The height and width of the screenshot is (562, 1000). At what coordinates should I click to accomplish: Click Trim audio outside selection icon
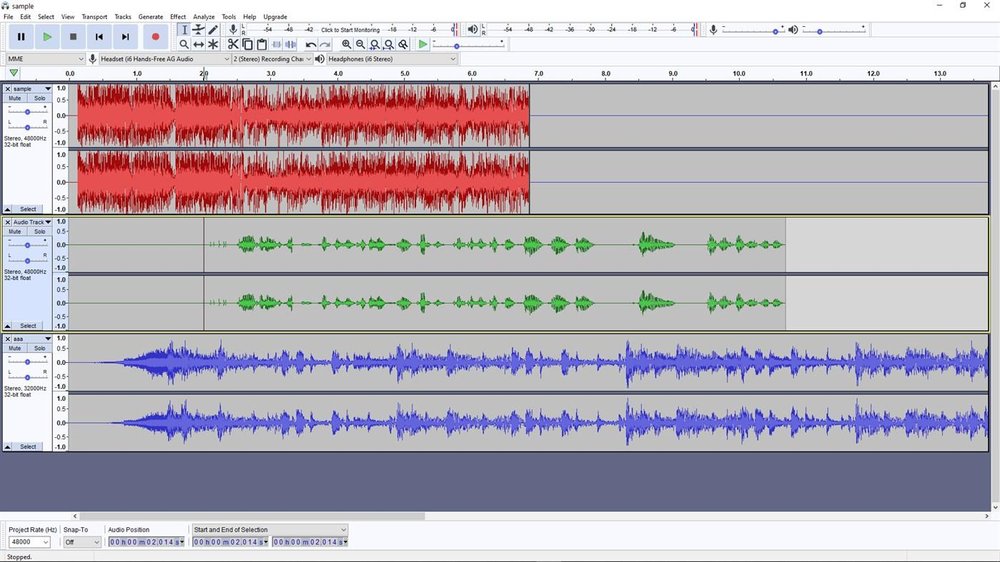276,44
